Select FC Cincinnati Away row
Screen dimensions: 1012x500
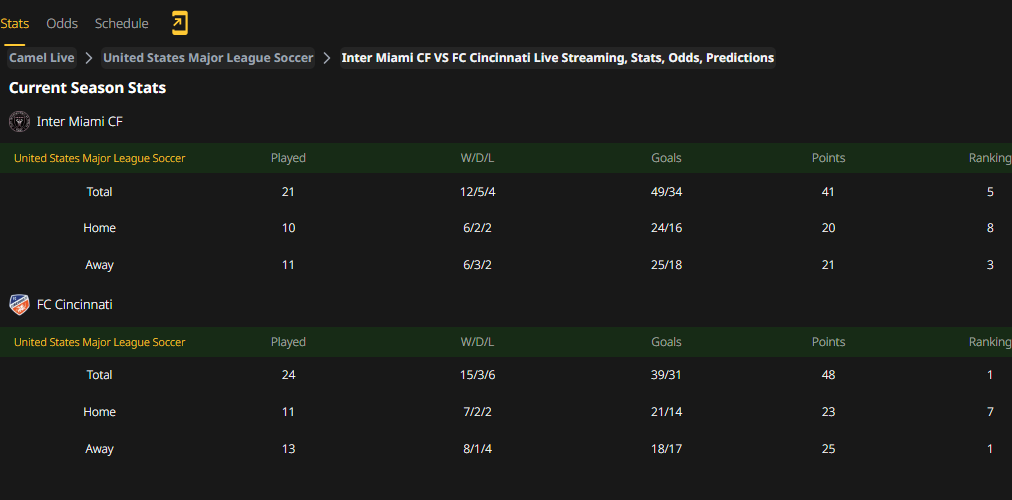(x=506, y=448)
